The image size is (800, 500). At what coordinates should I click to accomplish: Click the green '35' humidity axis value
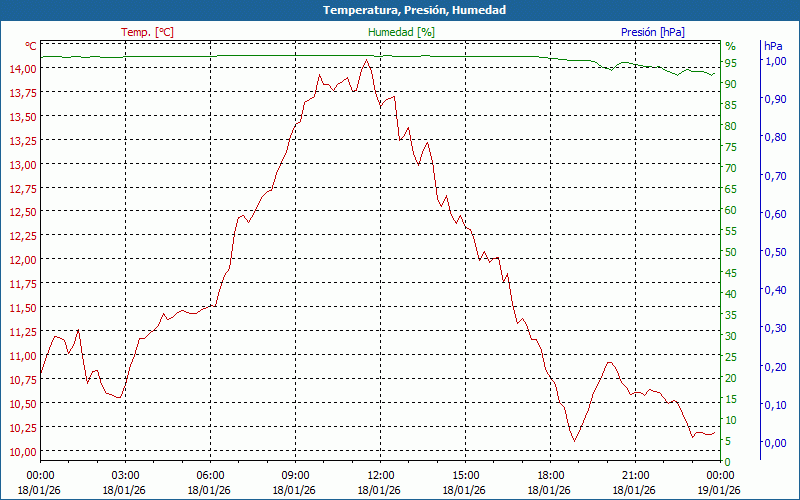731,315
